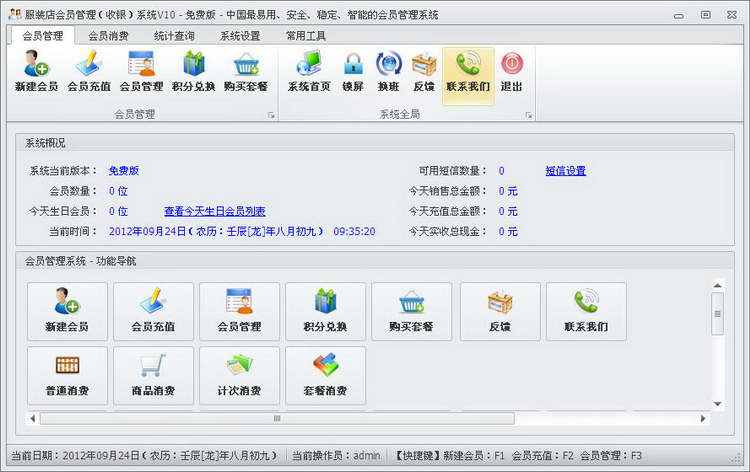Switch to the 会员消费 tab
Viewport: 750px width, 472px height.
(108, 36)
